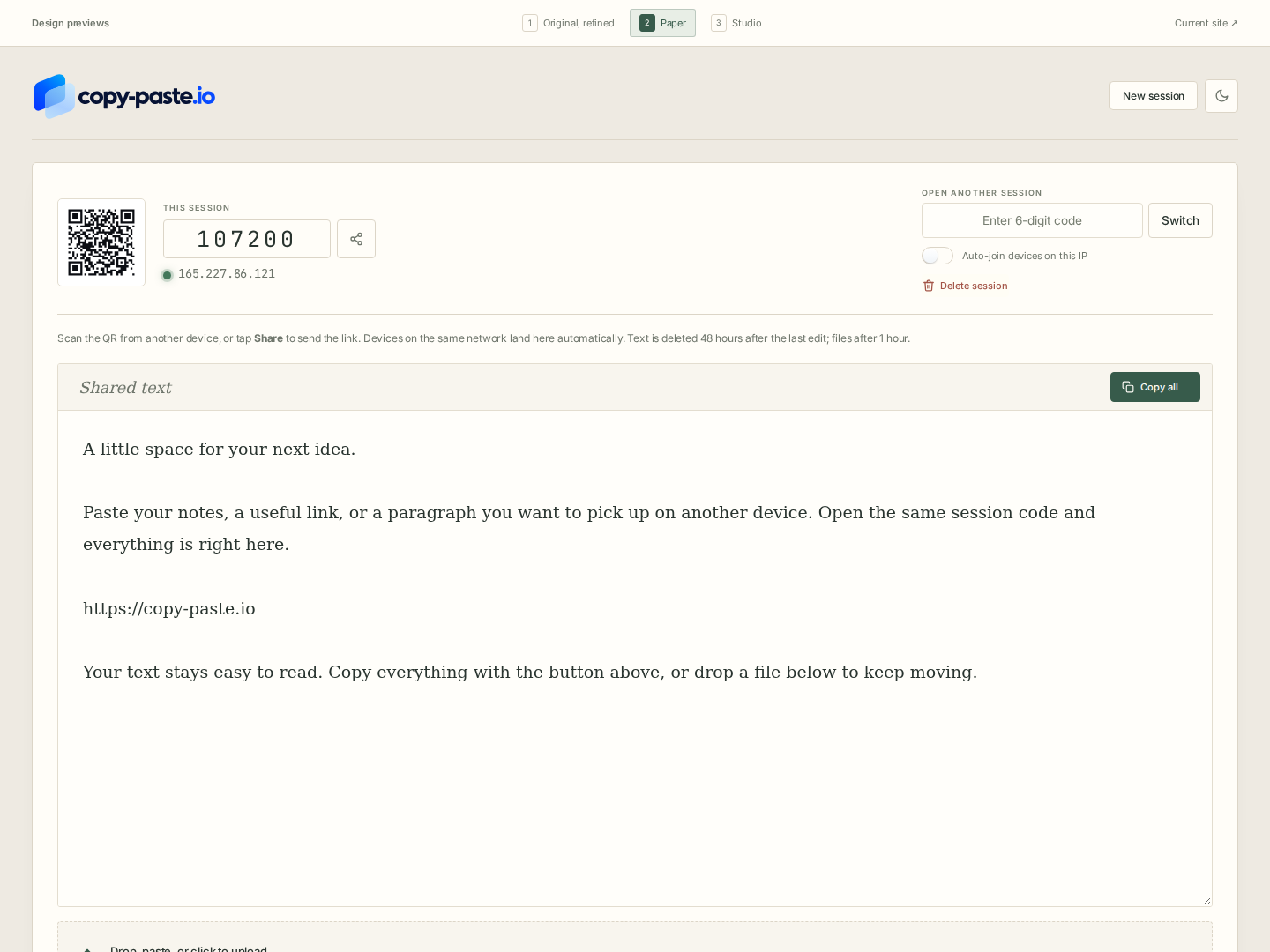Click the THIS SESSION label
The image size is (1270, 952).
point(197,208)
